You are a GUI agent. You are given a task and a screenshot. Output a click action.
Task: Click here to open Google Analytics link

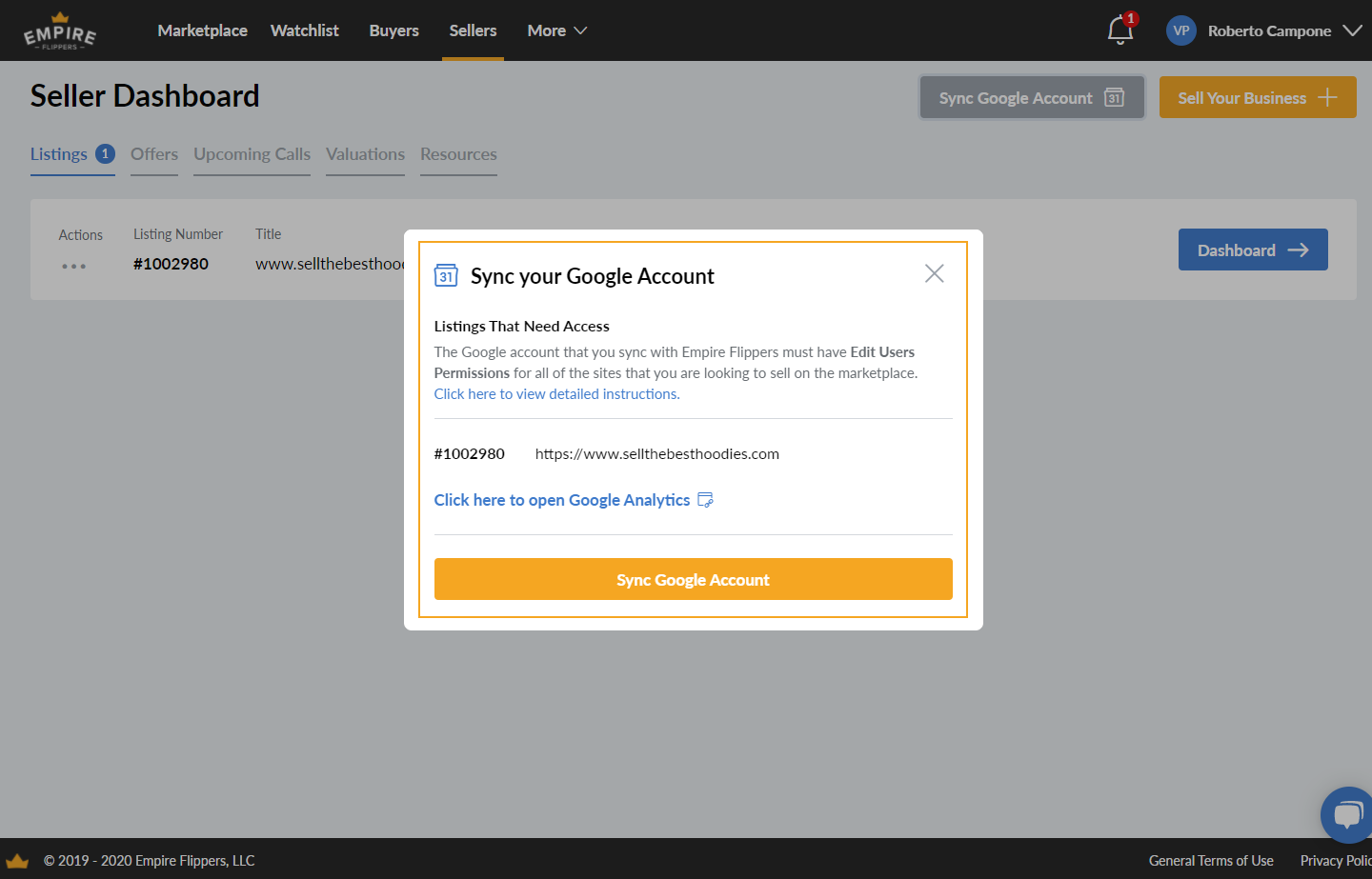coord(562,500)
